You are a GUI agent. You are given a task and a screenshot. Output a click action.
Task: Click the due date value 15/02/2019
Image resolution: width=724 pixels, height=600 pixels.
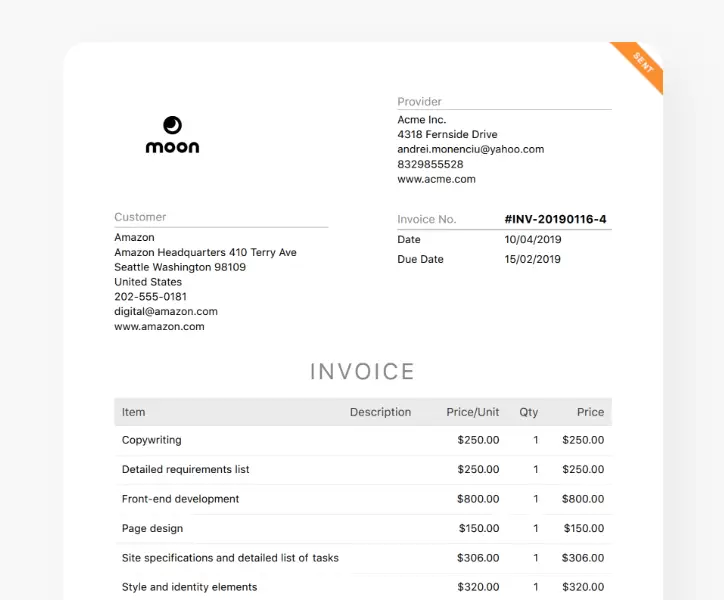click(x=532, y=259)
